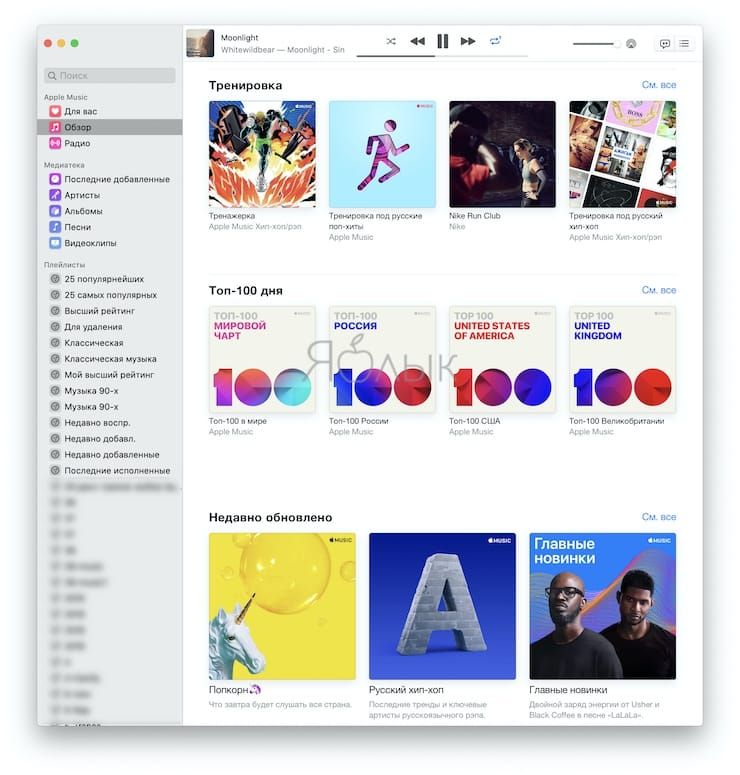Screen dimensions: 740x775
Task: Open Высший рейтинг playlist
Action: point(110,311)
